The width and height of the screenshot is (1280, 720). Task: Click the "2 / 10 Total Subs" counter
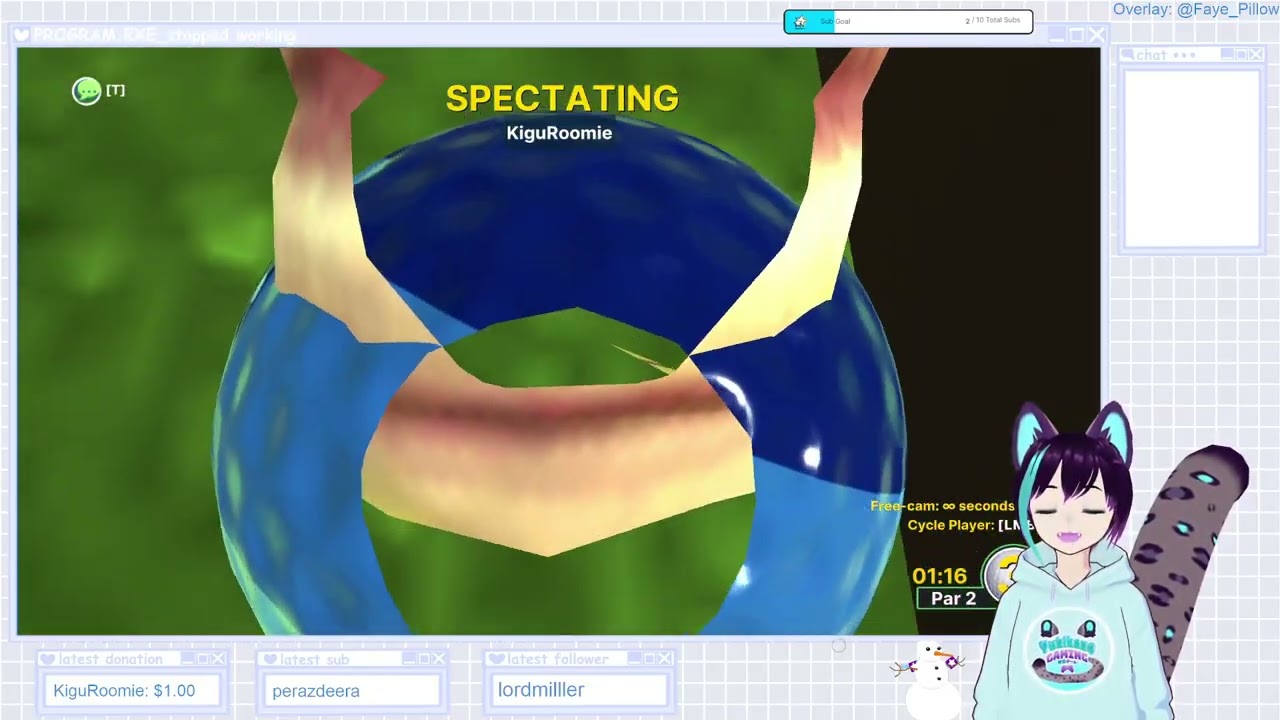[993, 21]
